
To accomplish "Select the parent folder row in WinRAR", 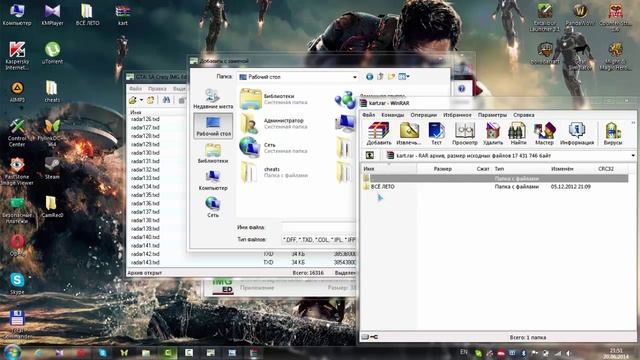I will click(x=495, y=178).
